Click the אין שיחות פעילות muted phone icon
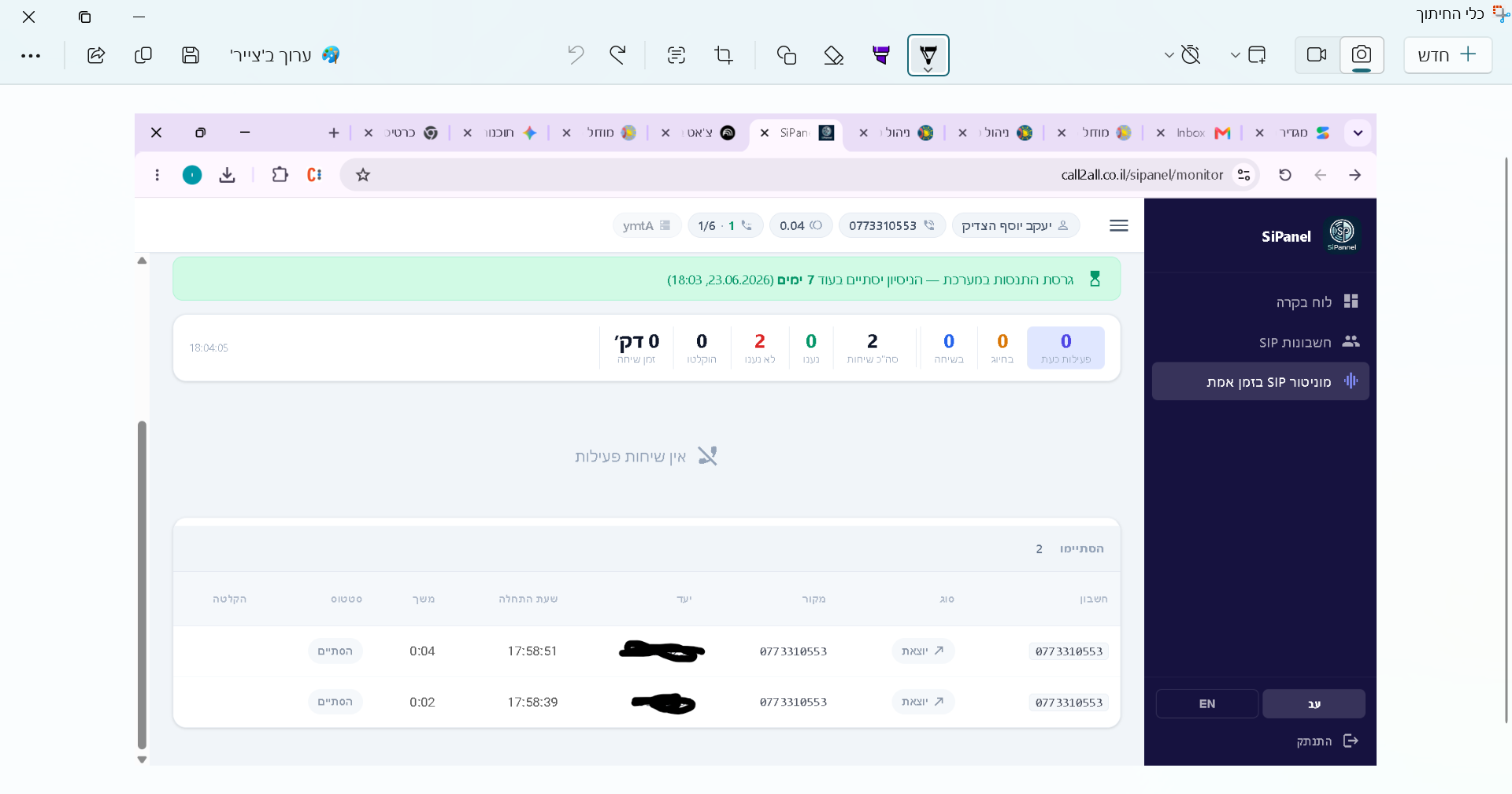This screenshot has width=1512, height=794. click(x=707, y=456)
